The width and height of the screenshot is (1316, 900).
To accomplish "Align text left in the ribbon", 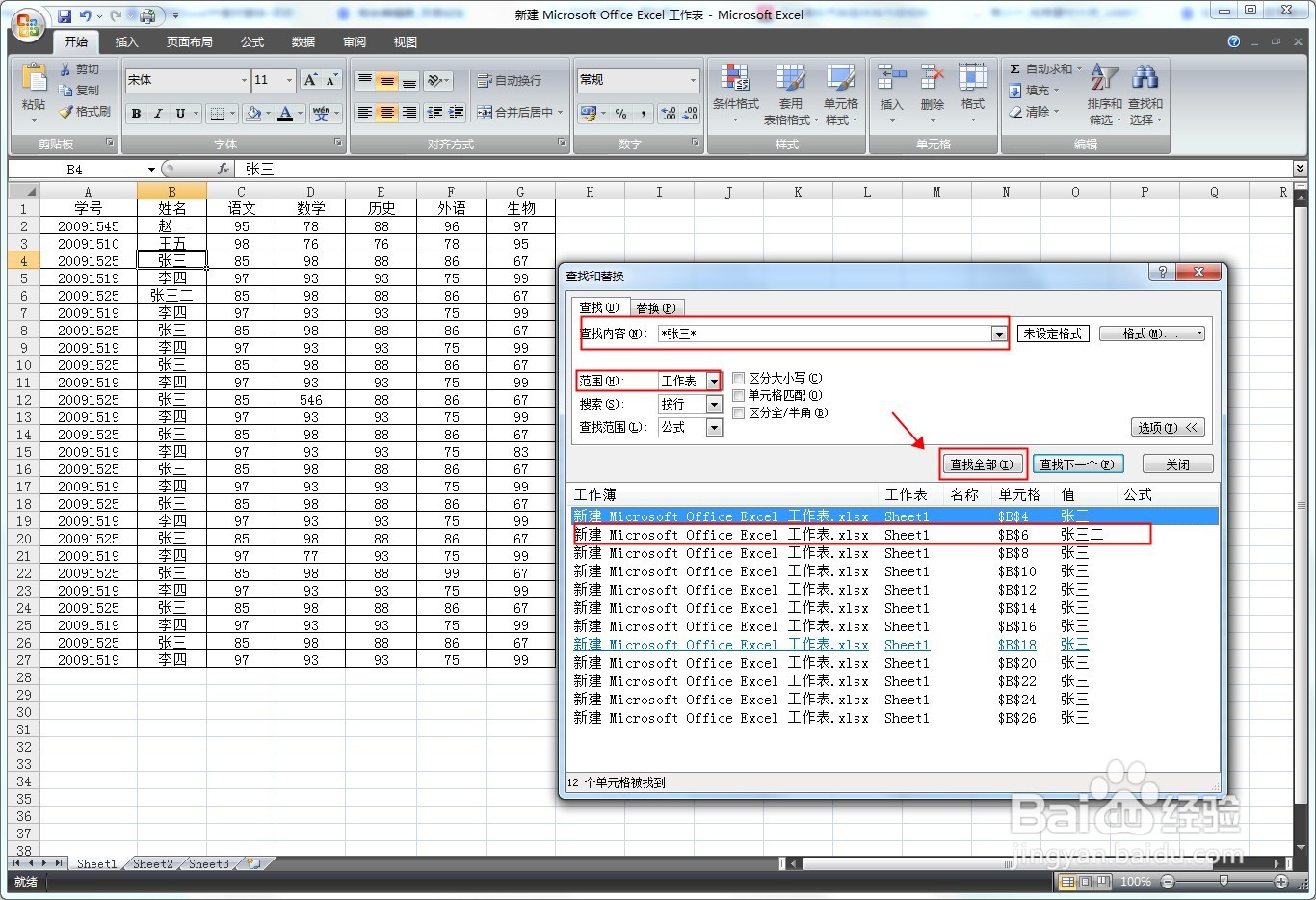I will 364,113.
